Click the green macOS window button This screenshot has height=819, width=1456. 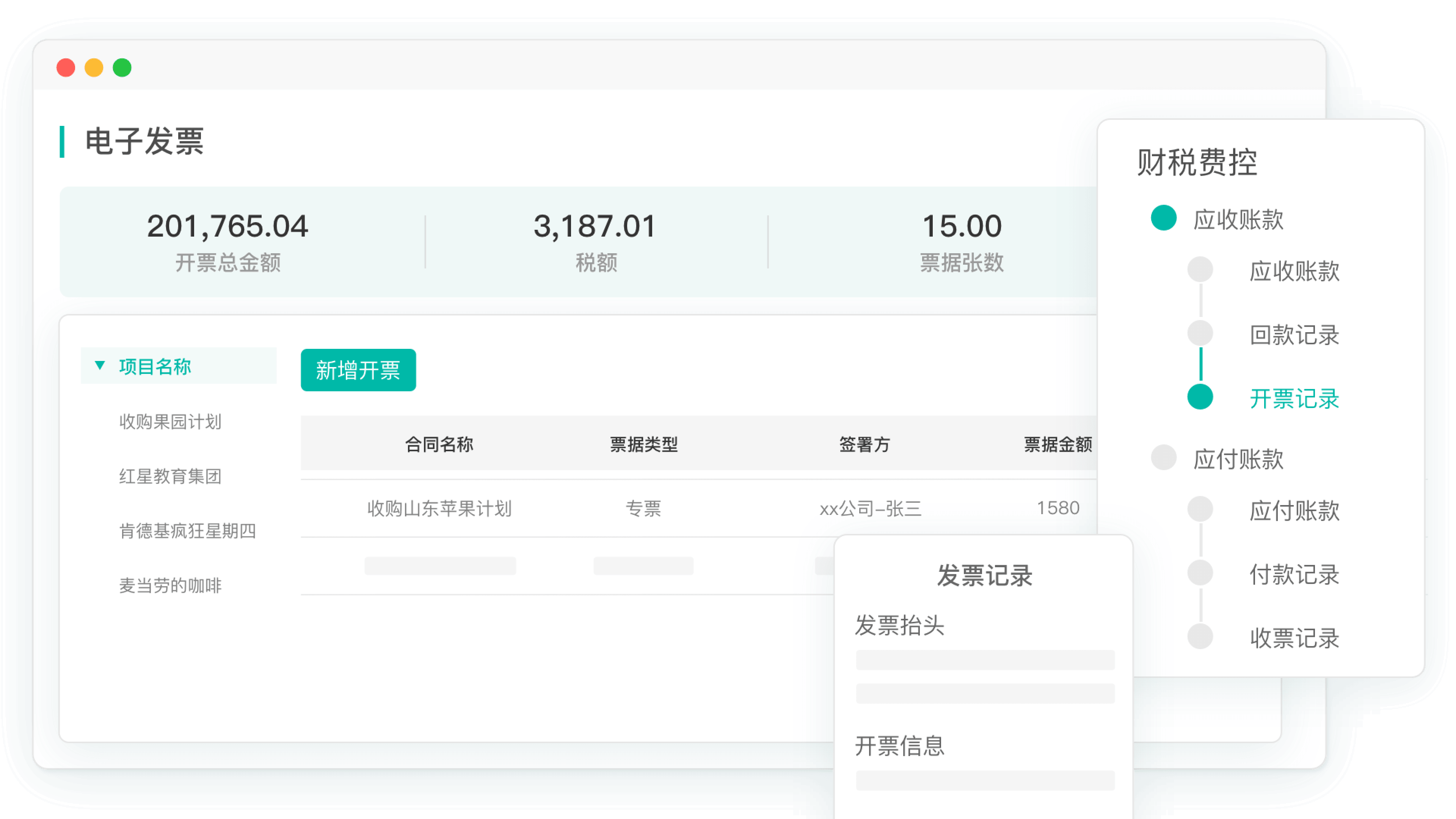[x=122, y=68]
